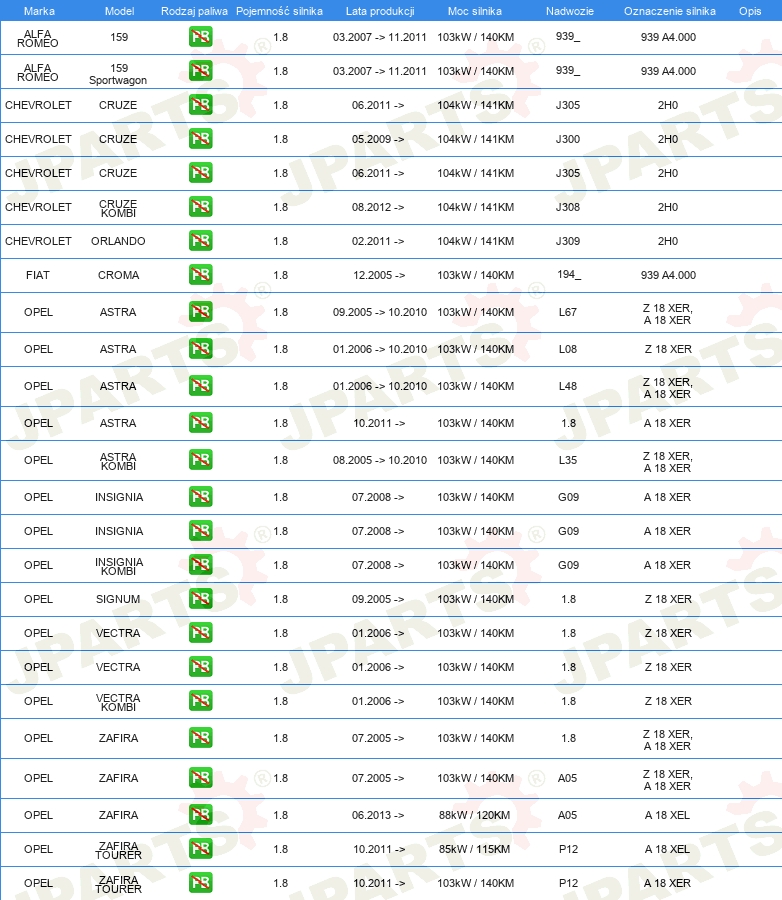Click the "05.2009 ->" production date cell

(378, 139)
